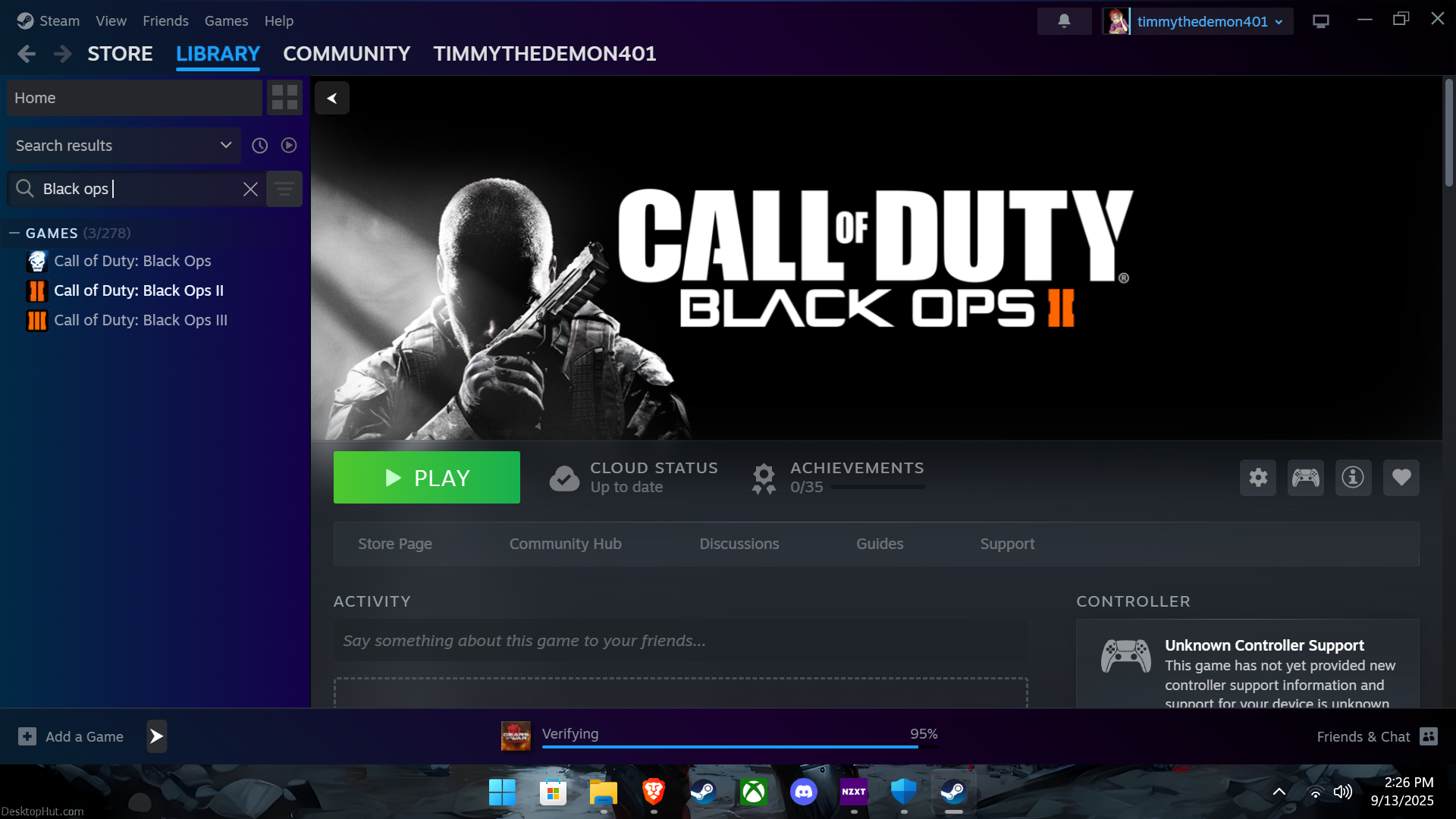
Task: Click the profile avatar picture
Action: click(x=1116, y=21)
